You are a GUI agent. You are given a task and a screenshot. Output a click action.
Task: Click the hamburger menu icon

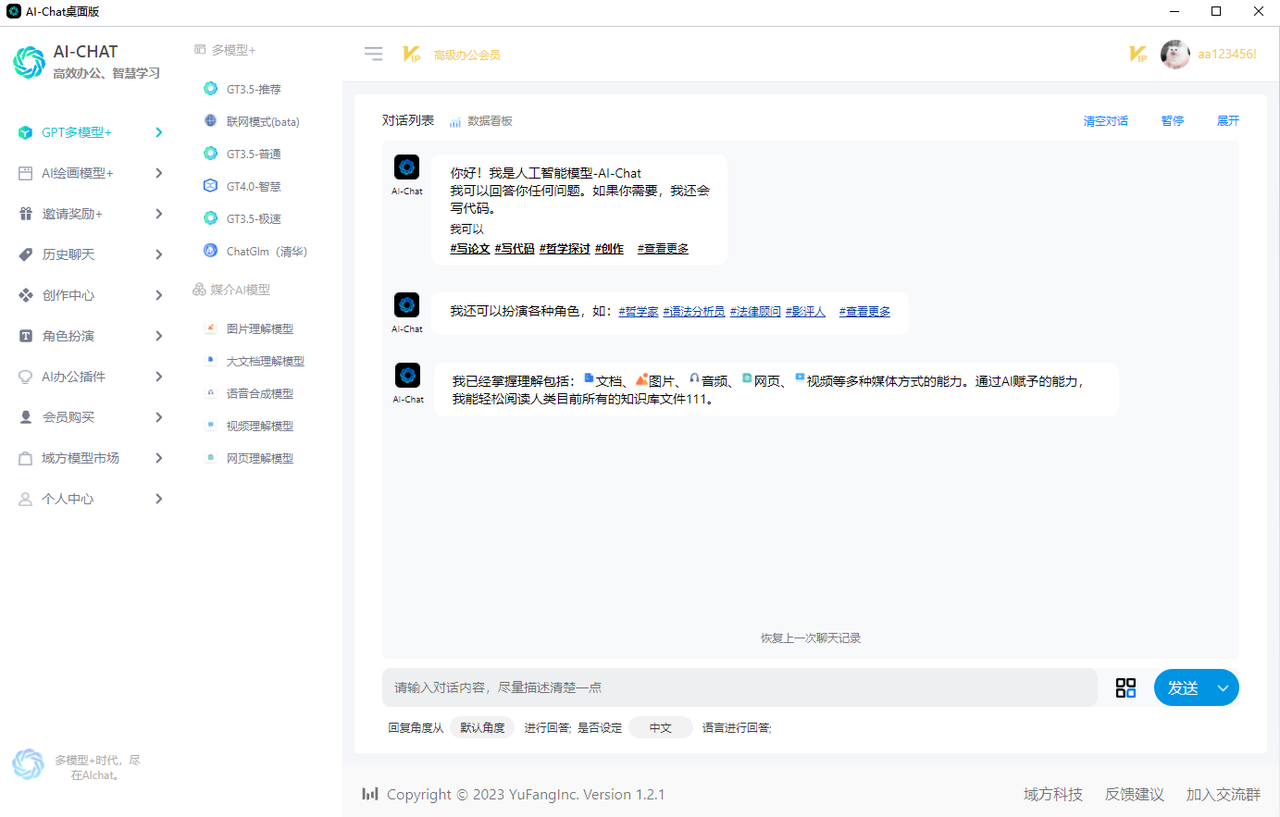coord(374,54)
